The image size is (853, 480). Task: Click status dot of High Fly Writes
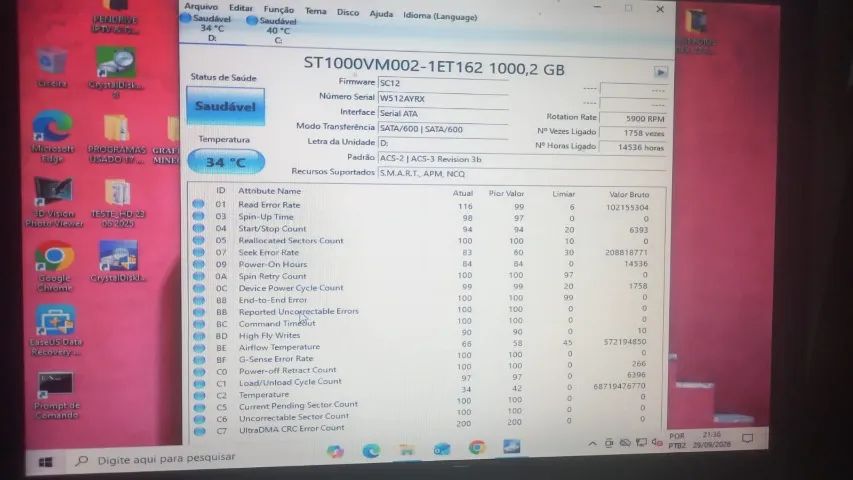point(199,336)
